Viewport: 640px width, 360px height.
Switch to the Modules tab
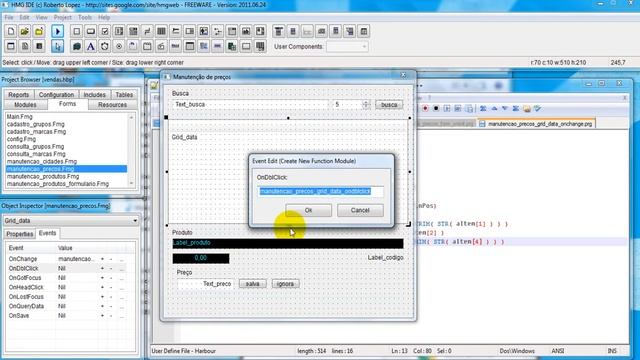[25, 105]
